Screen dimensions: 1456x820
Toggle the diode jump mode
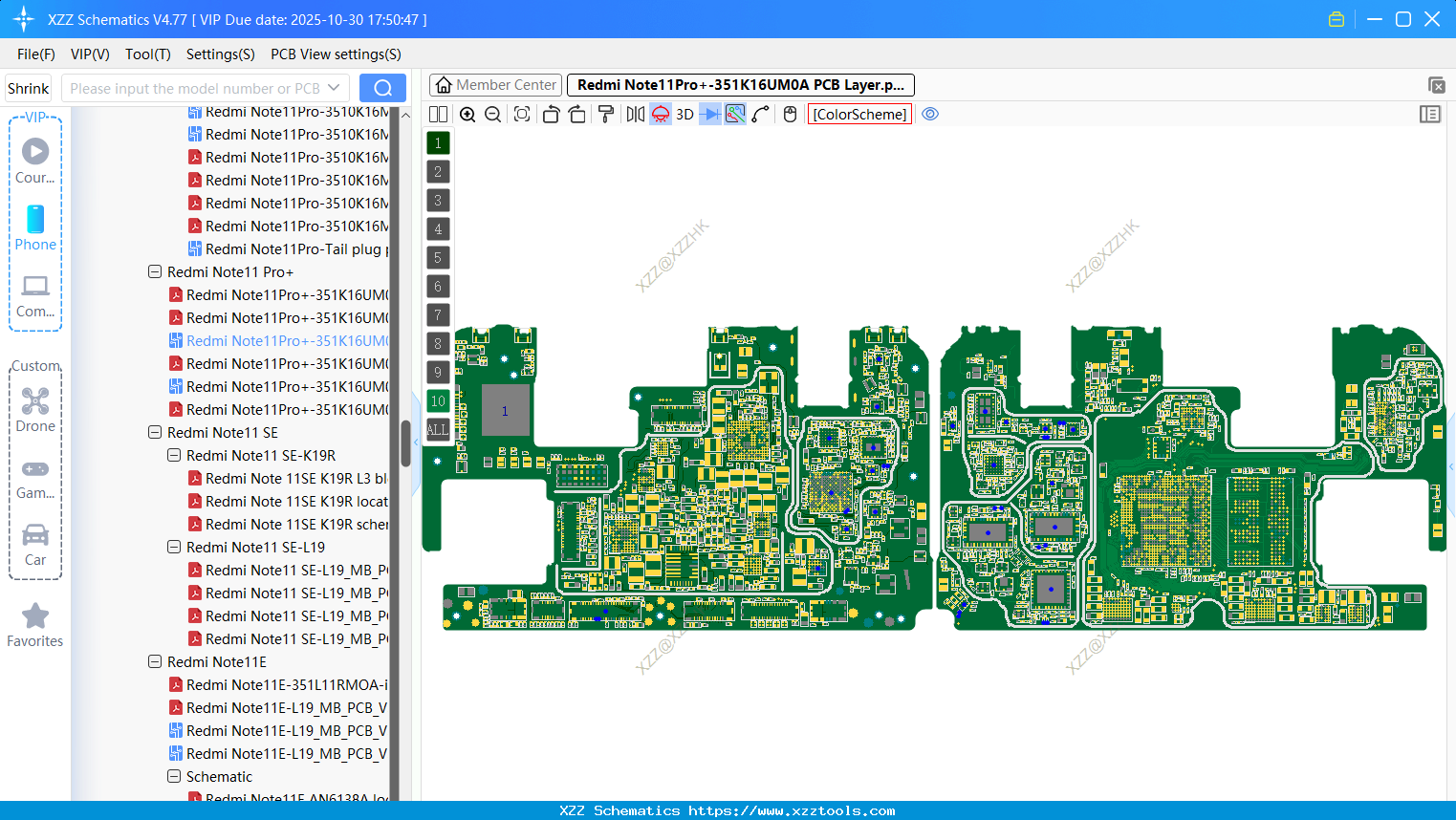(710, 114)
